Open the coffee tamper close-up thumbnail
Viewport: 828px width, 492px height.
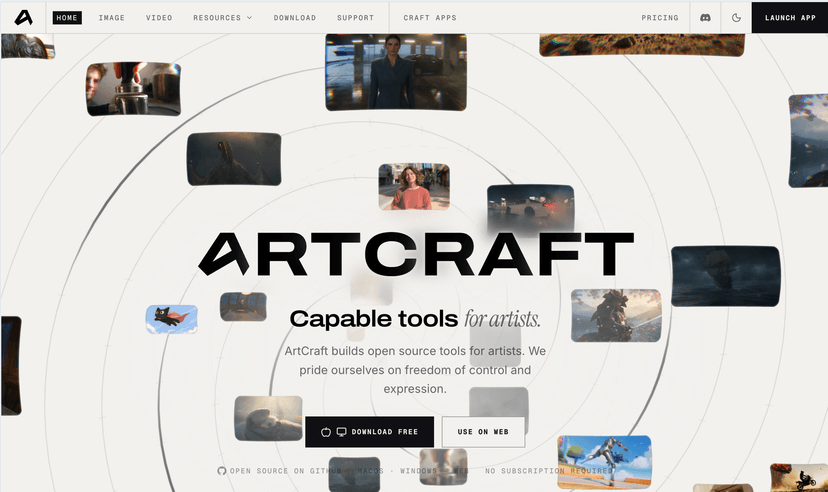134,89
